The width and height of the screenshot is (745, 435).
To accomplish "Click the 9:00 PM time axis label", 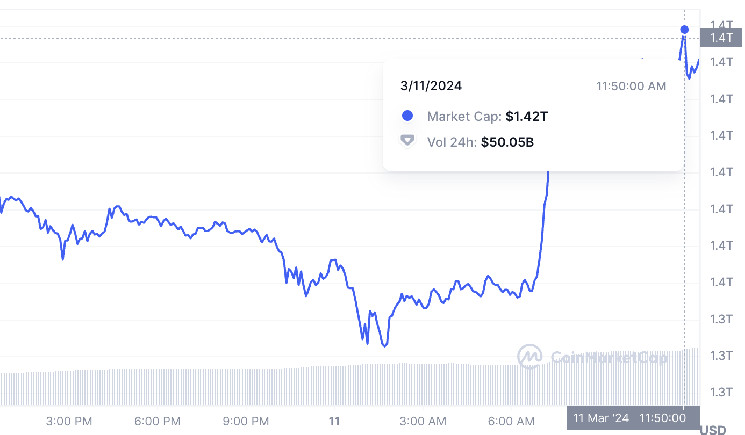I will pos(246,420).
